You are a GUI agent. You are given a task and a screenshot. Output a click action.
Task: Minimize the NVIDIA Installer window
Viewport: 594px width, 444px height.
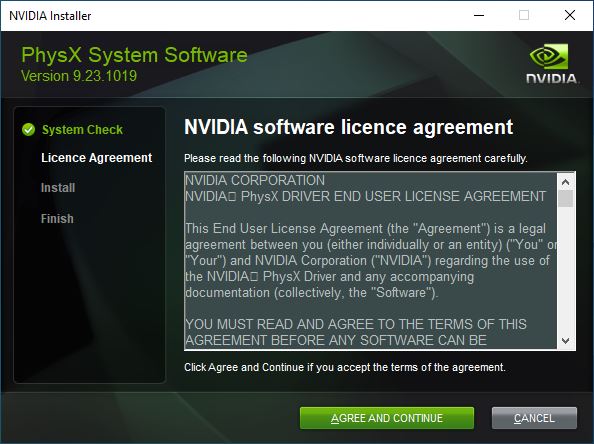pos(479,16)
